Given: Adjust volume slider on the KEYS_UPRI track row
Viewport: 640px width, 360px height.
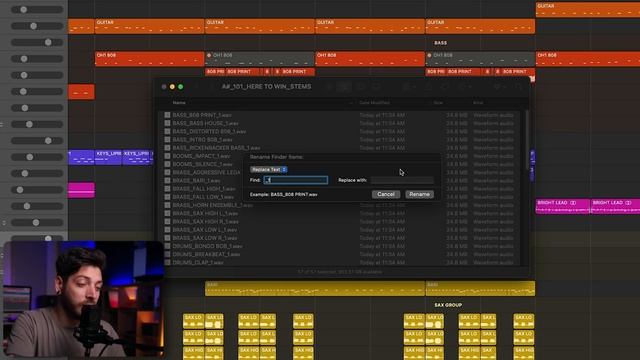Looking at the screenshot, I should click(37, 157).
